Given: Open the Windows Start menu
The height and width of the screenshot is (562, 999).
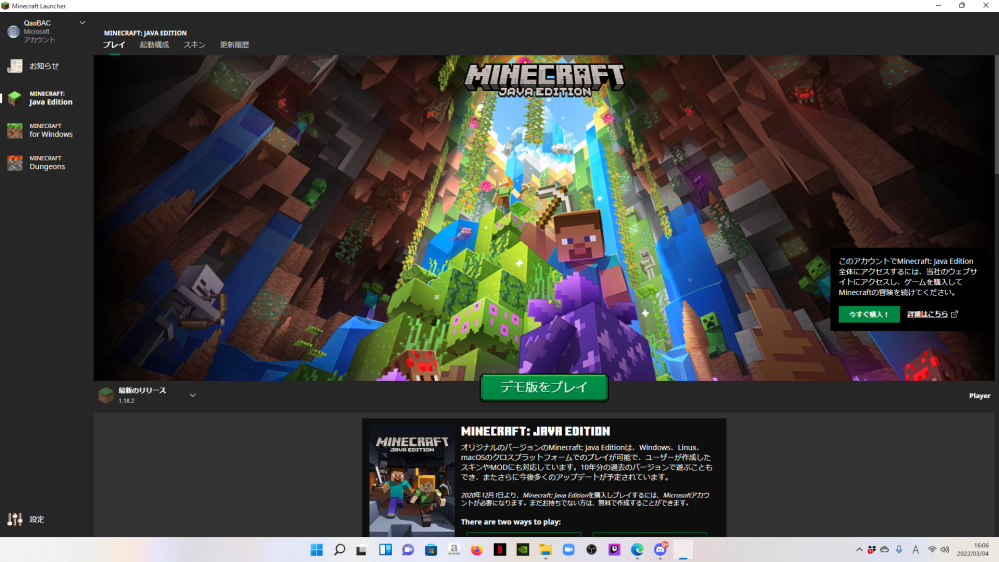Looking at the screenshot, I should [x=317, y=550].
